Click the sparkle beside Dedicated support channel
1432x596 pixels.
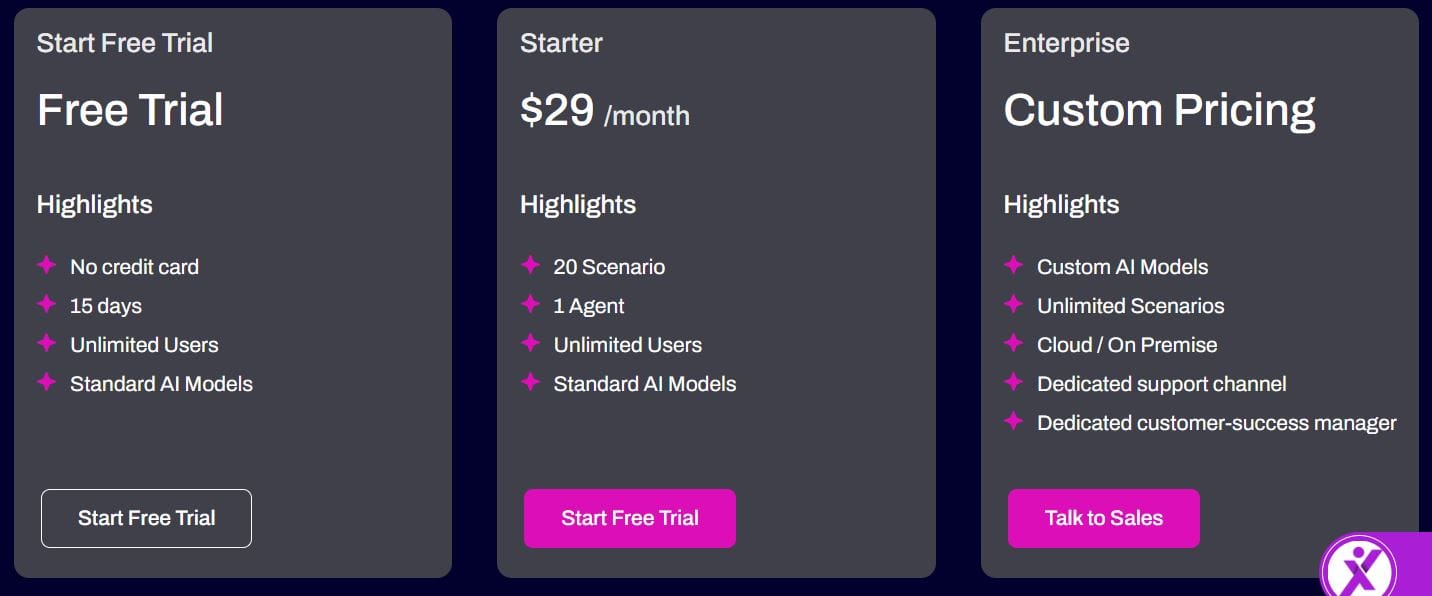(1013, 383)
